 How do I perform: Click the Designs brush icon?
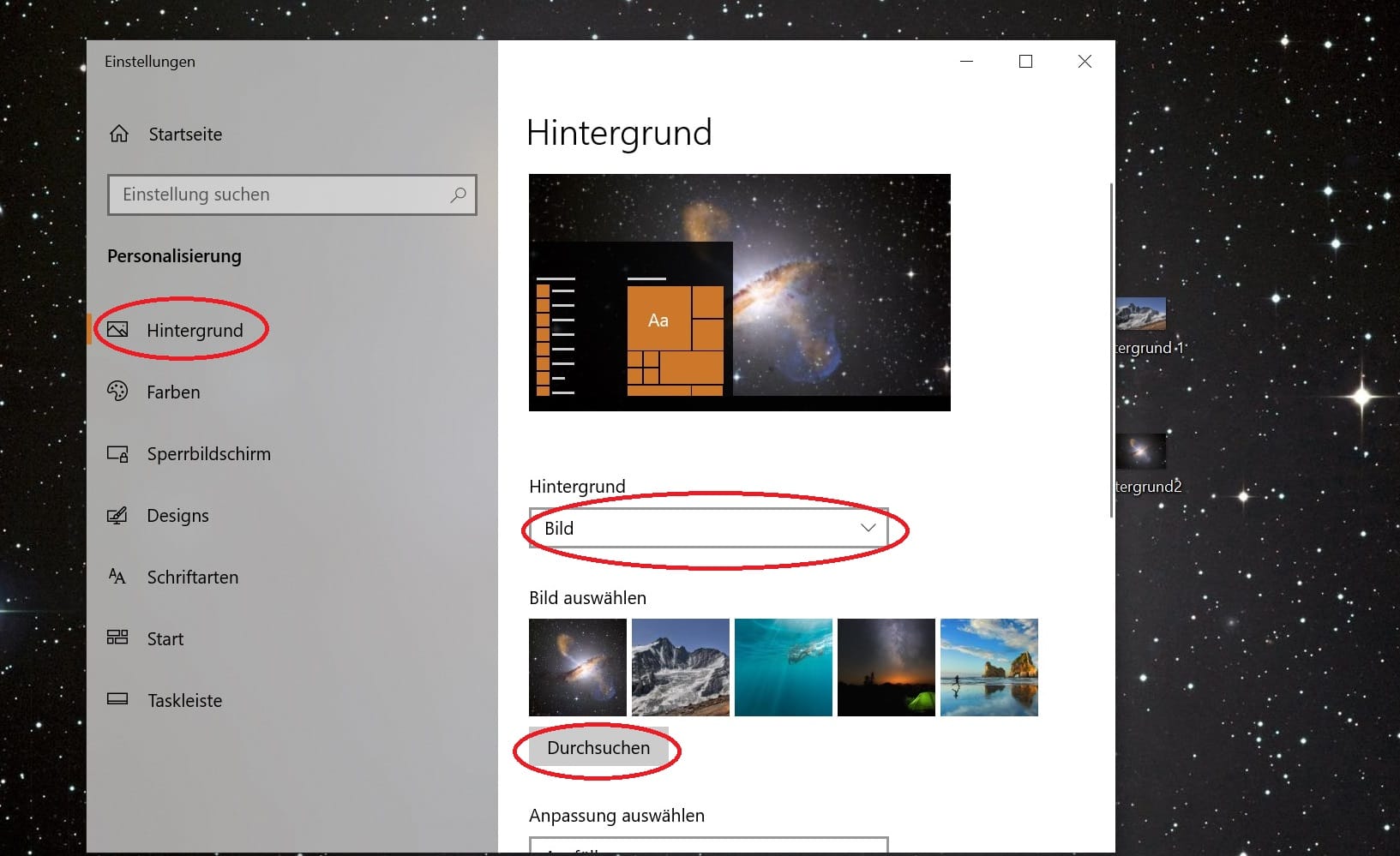pos(117,515)
